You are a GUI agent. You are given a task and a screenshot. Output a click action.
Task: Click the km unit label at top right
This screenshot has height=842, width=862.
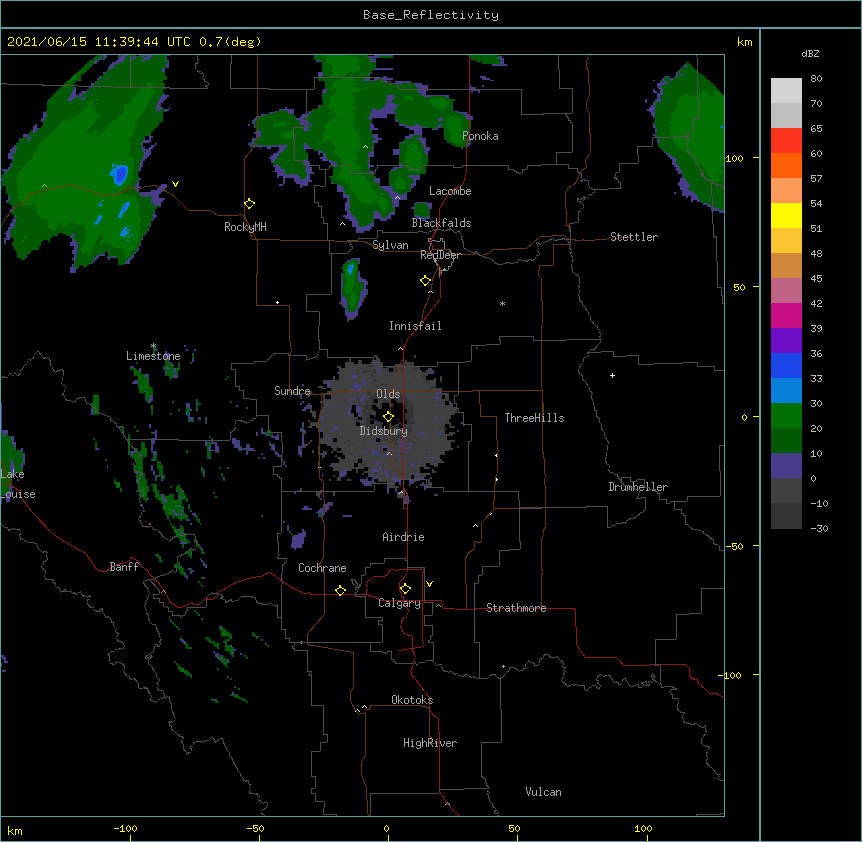[744, 42]
